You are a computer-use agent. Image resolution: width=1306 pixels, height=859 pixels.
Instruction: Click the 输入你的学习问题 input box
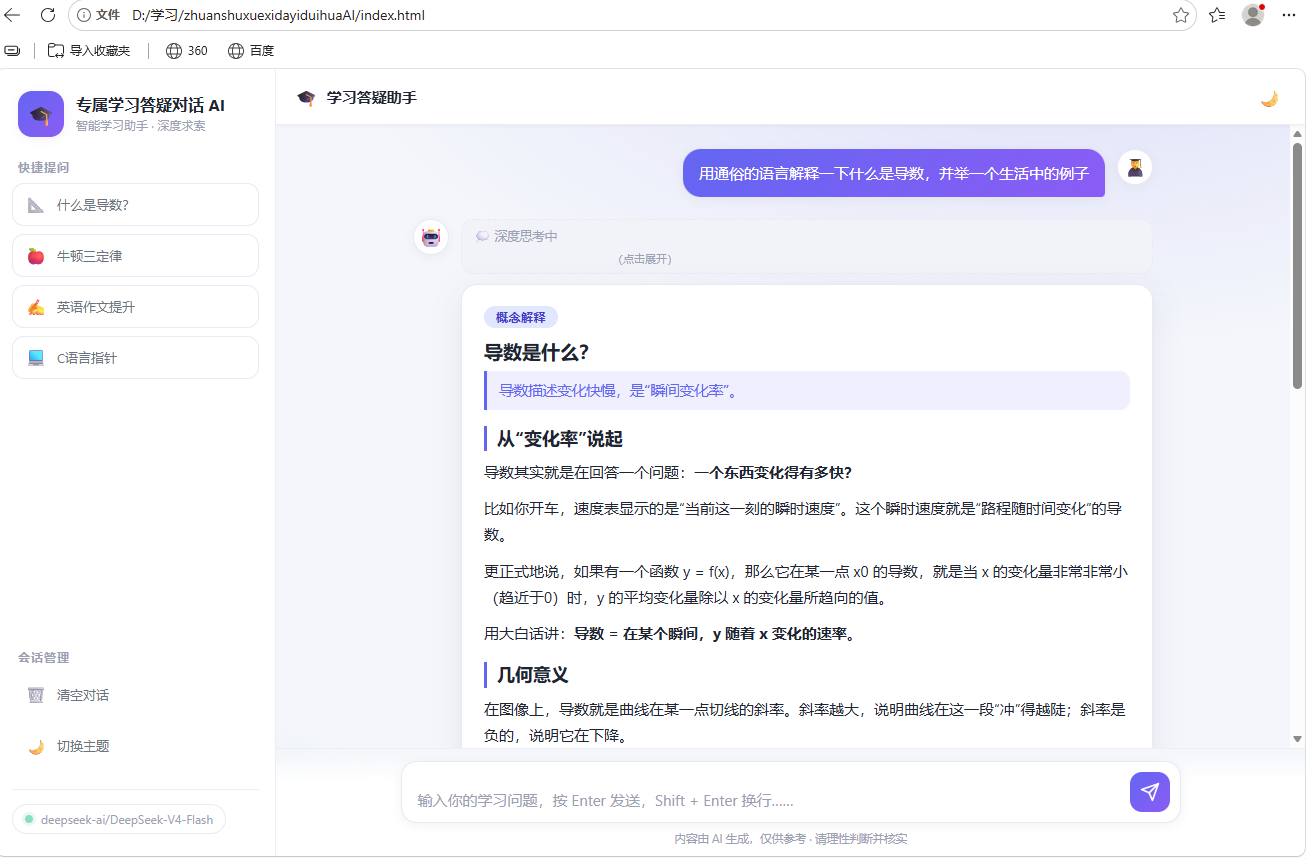pyautogui.click(x=768, y=800)
